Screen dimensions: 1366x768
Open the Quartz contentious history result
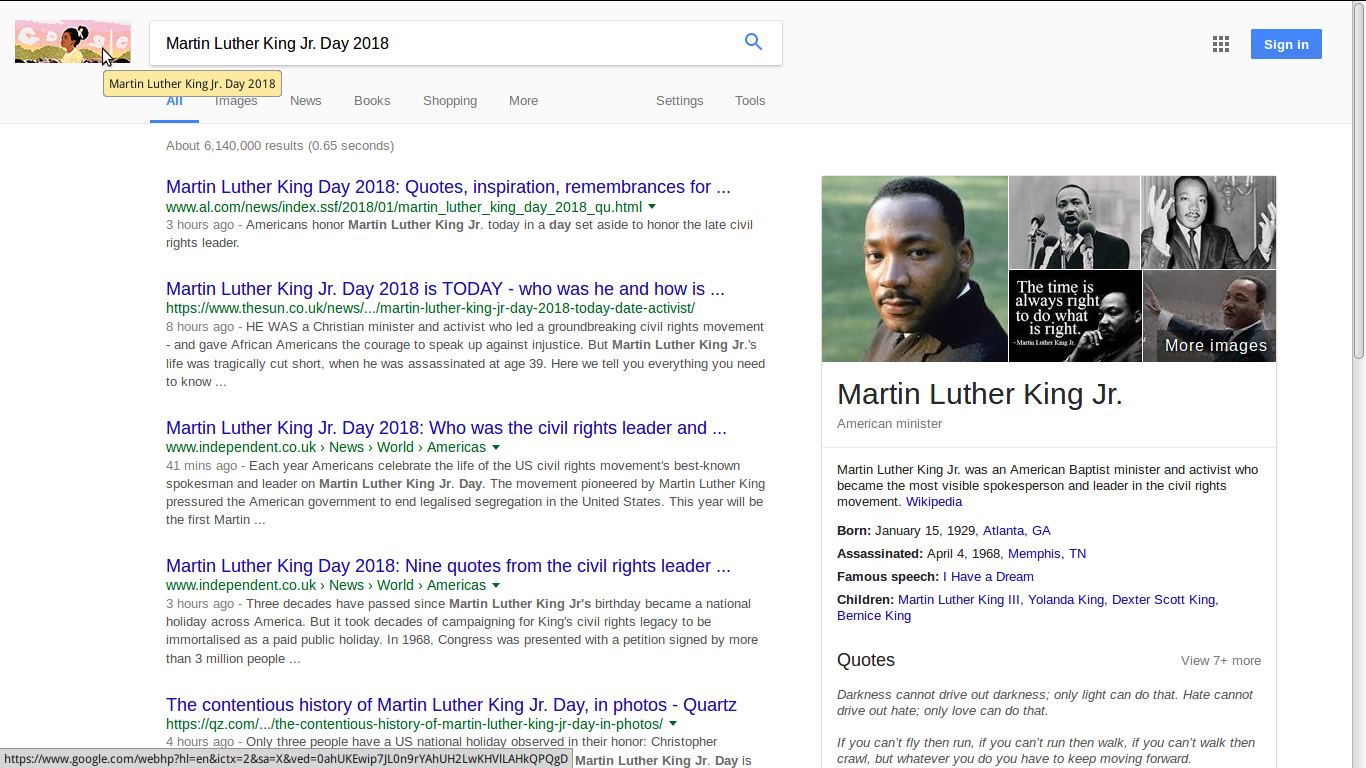coord(451,705)
